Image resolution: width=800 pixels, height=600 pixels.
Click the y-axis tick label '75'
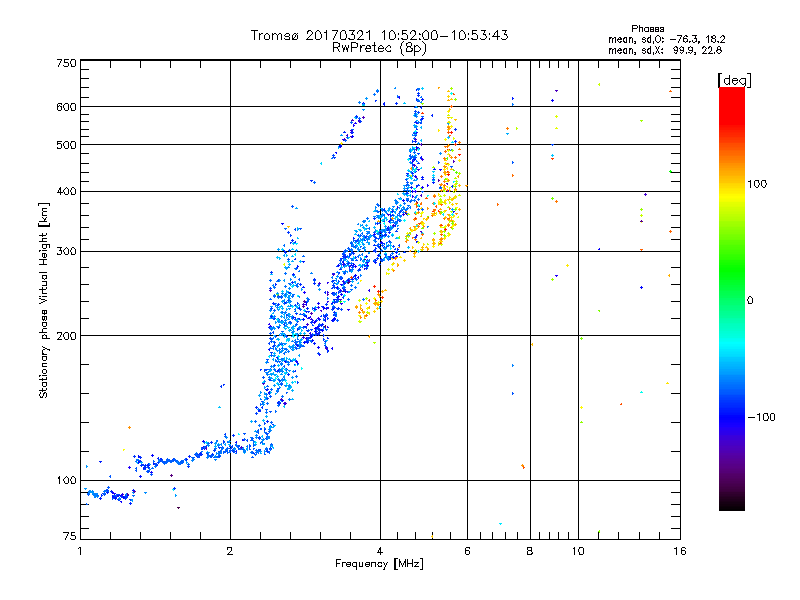[x=70, y=536]
